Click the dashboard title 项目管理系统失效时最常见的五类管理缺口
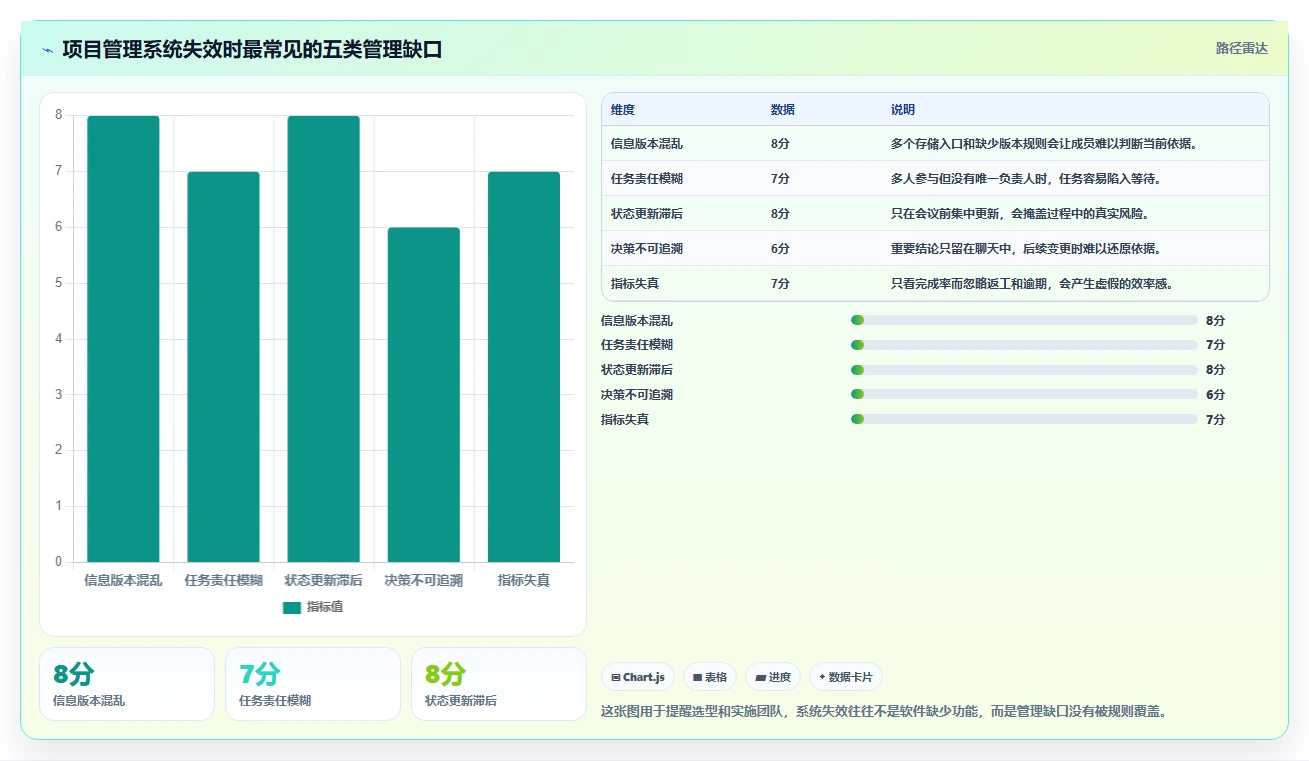The height and width of the screenshot is (761, 1309). tap(252, 49)
